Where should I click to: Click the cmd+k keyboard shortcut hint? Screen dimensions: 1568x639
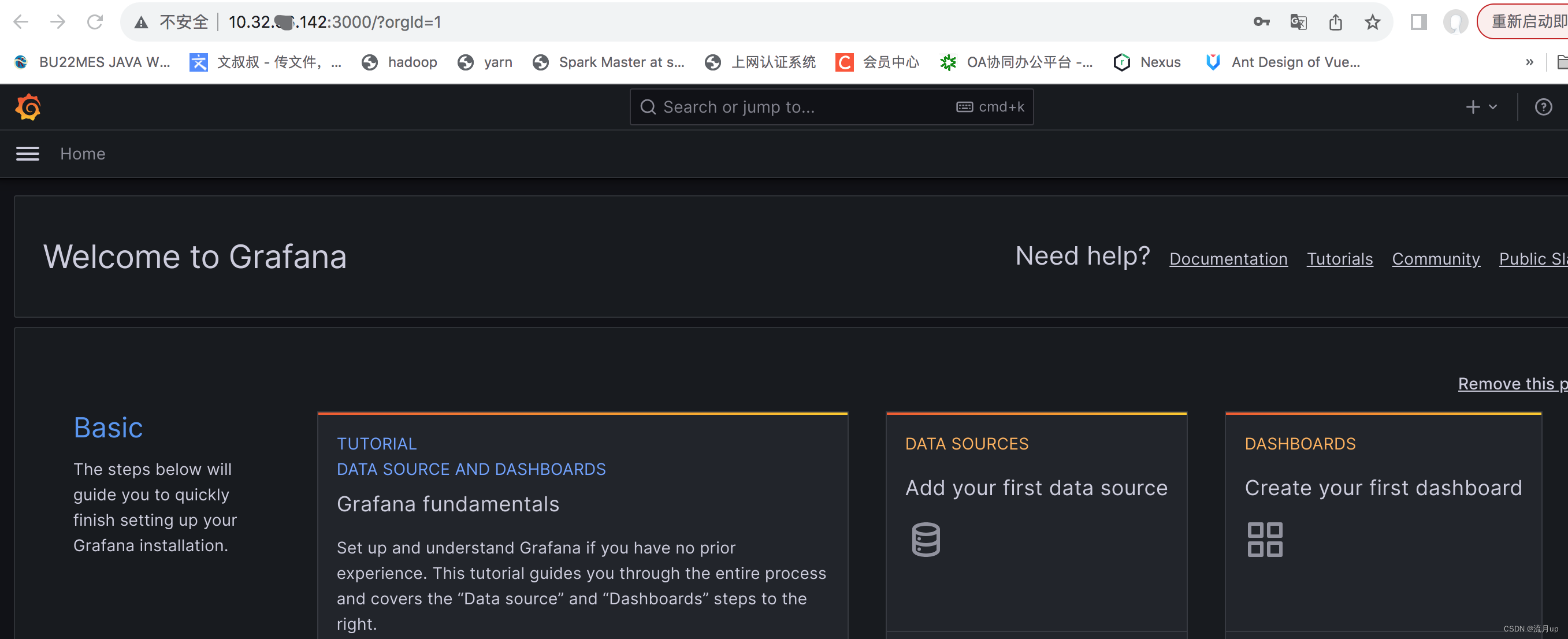tap(990, 107)
